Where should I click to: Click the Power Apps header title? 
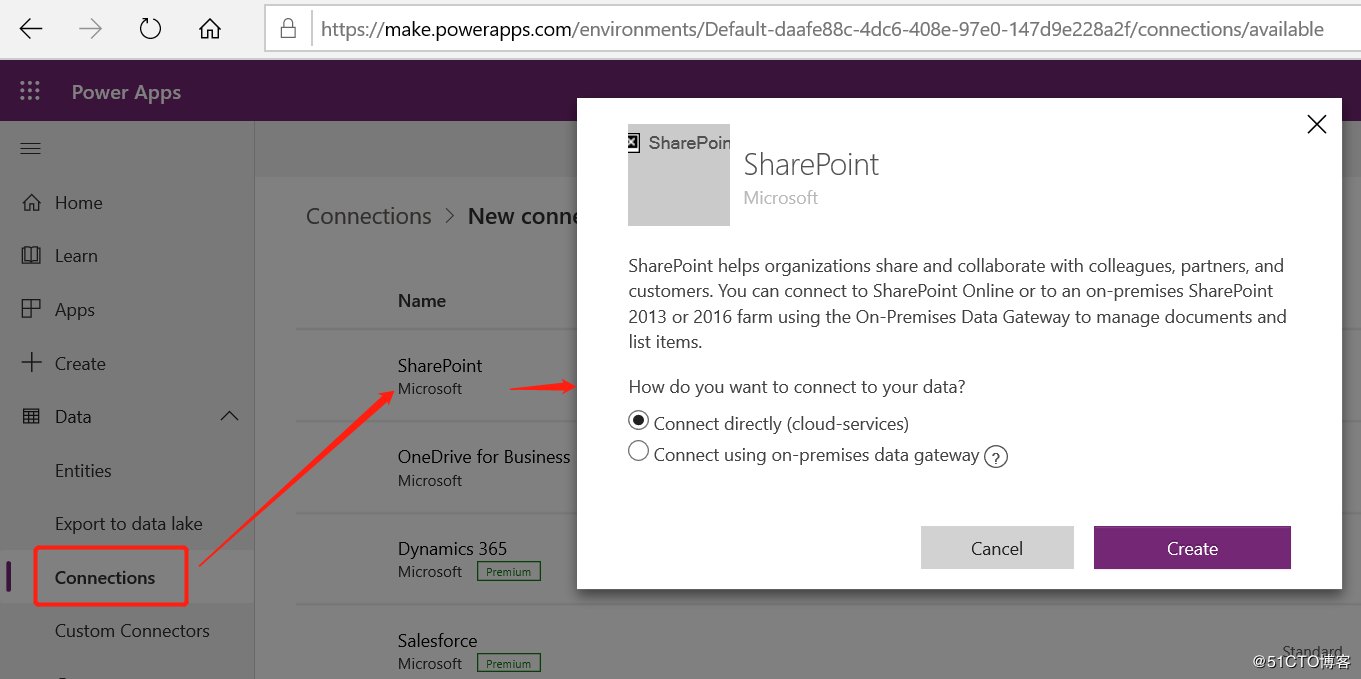point(126,92)
